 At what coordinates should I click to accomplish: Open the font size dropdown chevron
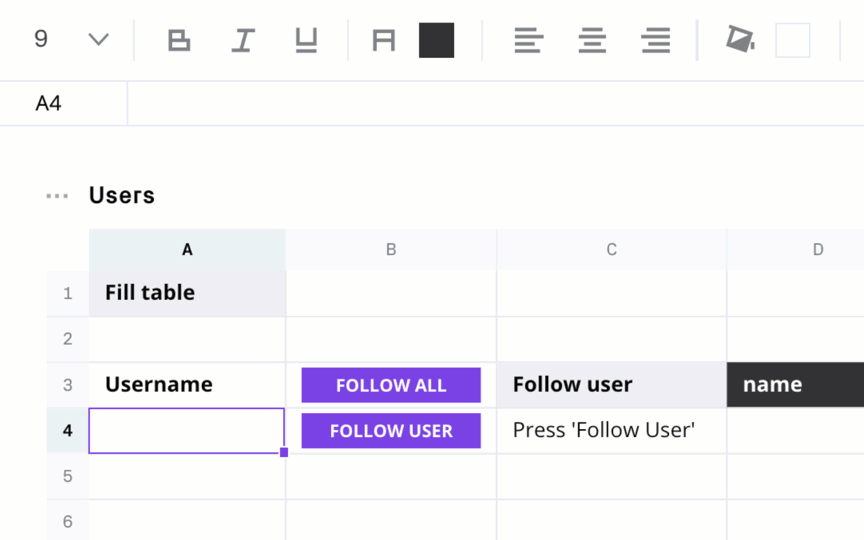99,39
